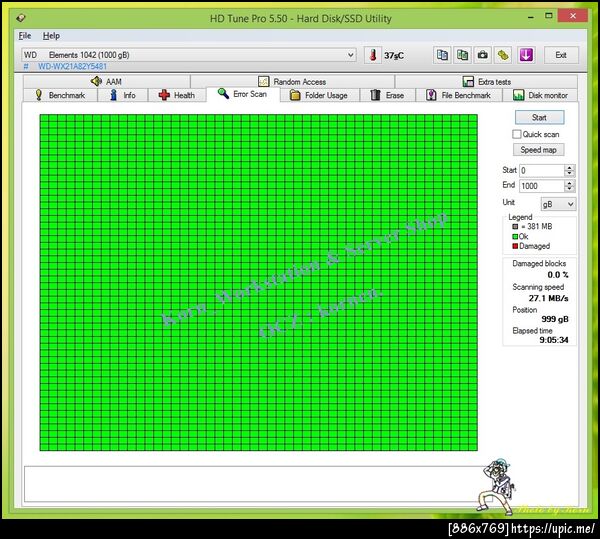Viewport: 600px width, 539px height.
Task: Click the End value input field
Action: (542, 186)
